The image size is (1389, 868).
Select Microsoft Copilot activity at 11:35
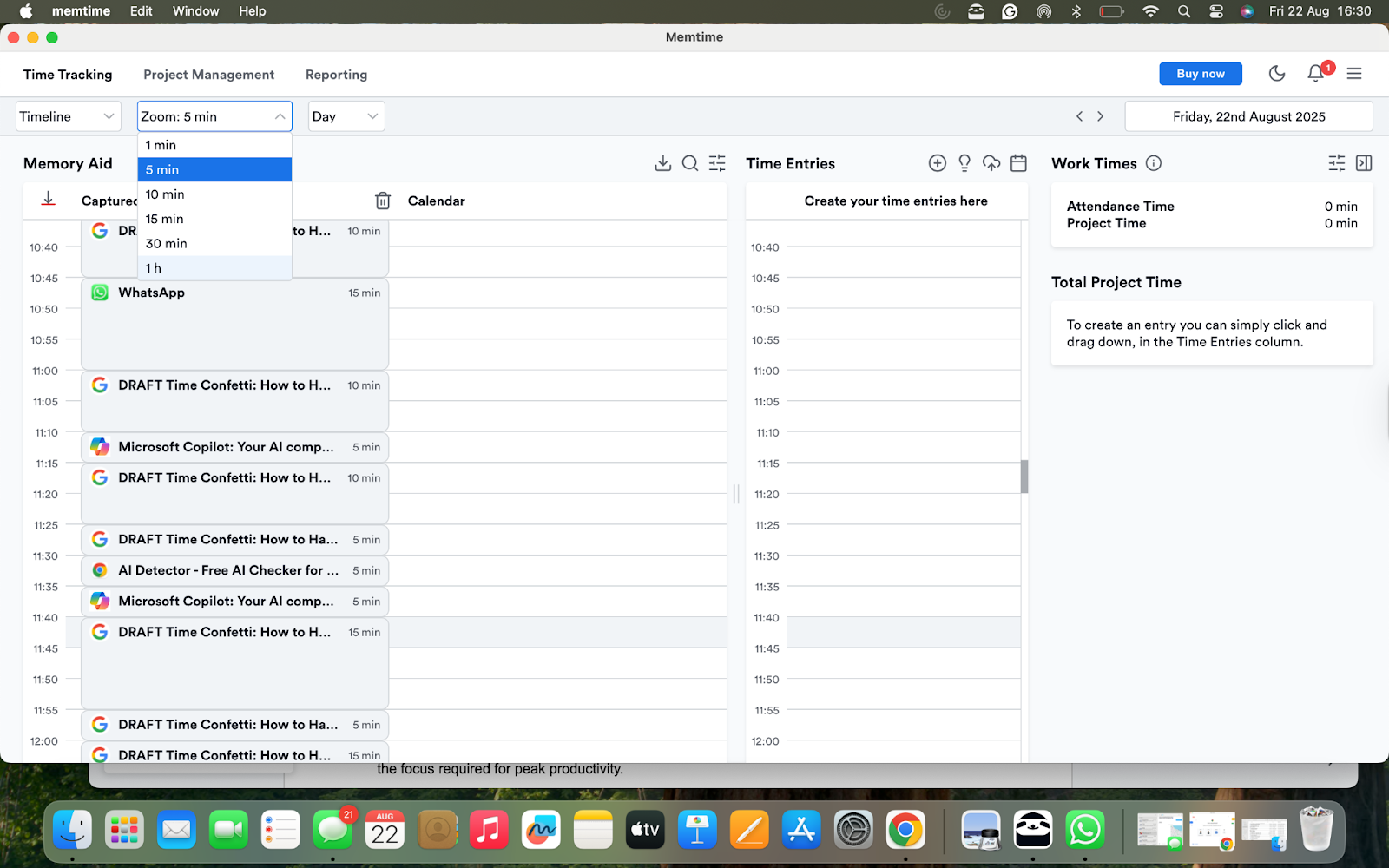tap(234, 602)
